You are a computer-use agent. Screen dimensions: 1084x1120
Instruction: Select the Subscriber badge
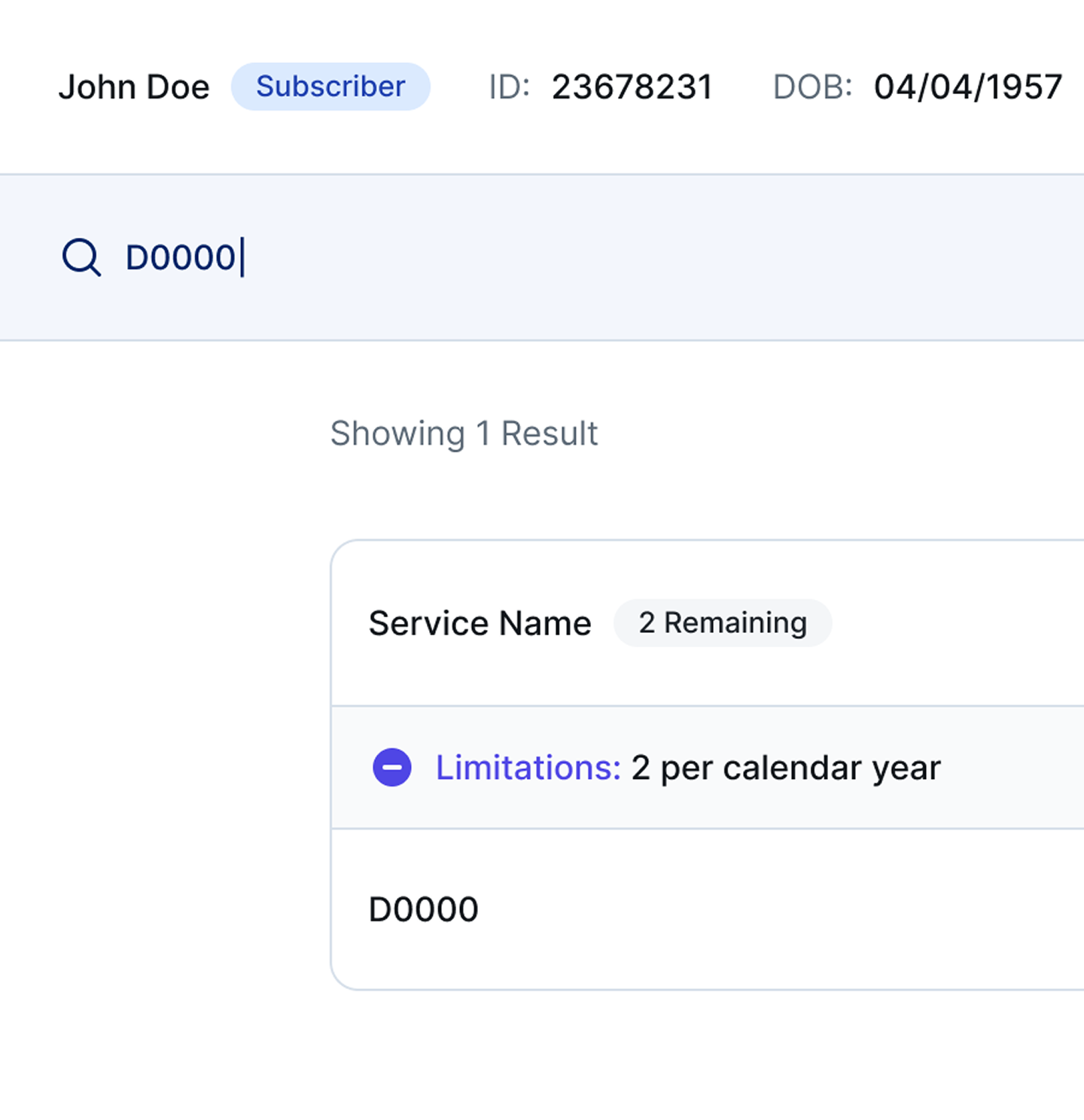330,87
